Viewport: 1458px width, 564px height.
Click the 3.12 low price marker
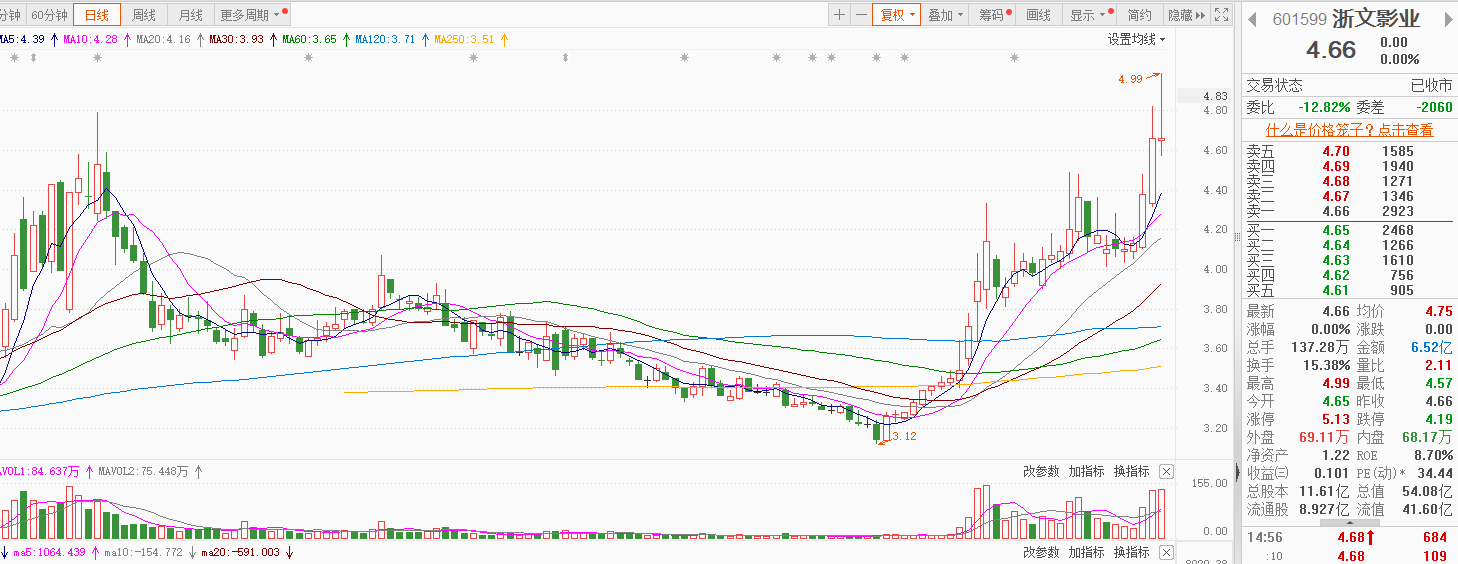905,436
